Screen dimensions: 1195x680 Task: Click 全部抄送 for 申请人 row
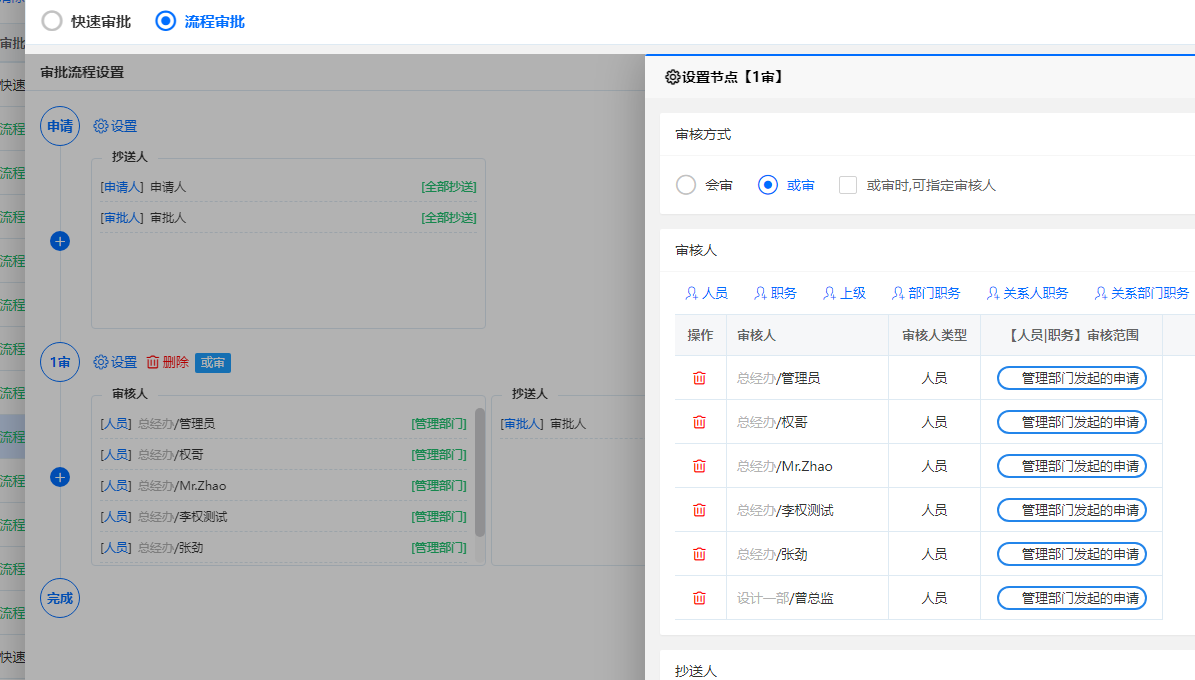(449, 187)
